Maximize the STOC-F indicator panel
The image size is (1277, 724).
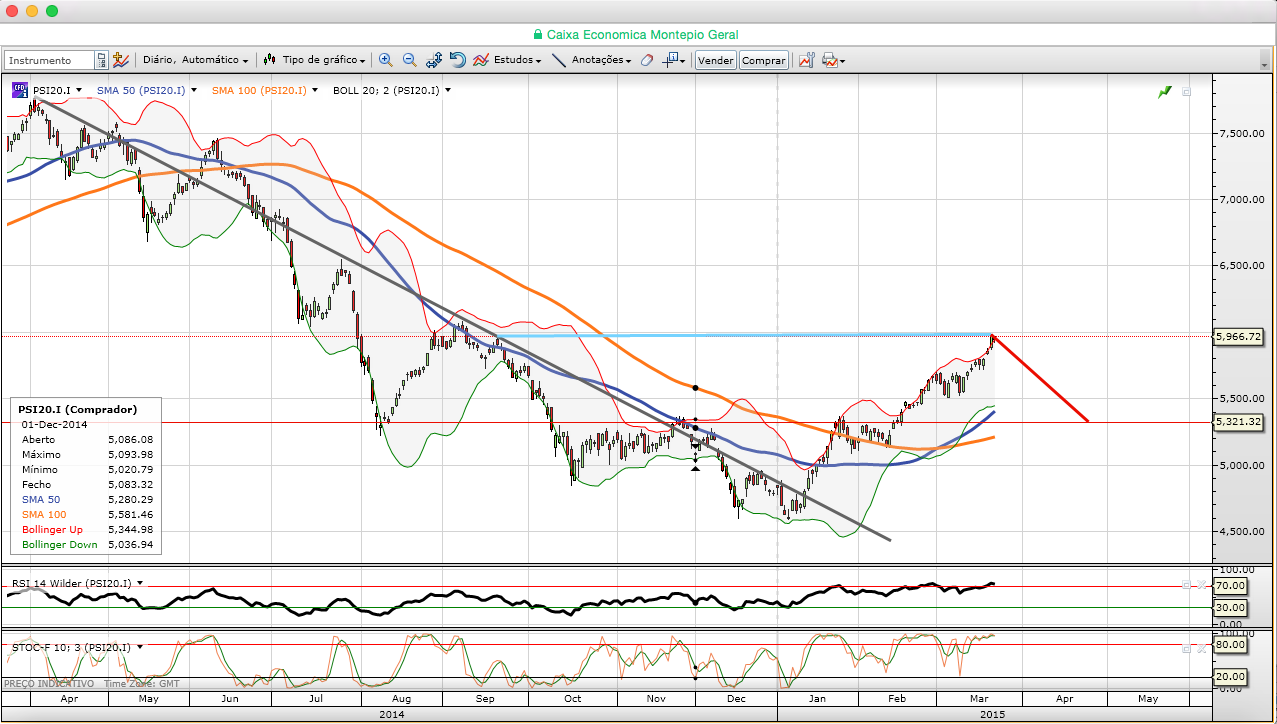pos(1186,648)
